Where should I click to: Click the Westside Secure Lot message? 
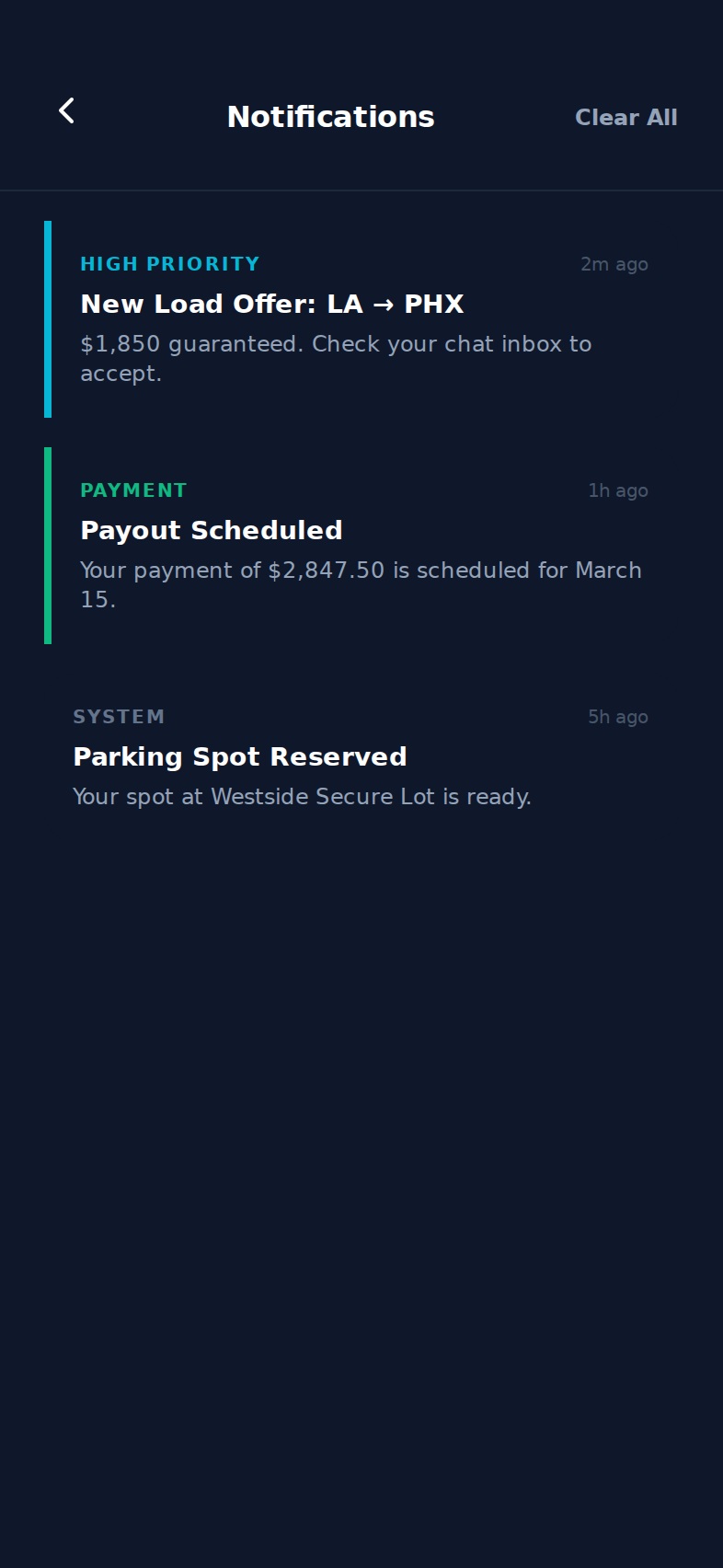click(x=302, y=796)
